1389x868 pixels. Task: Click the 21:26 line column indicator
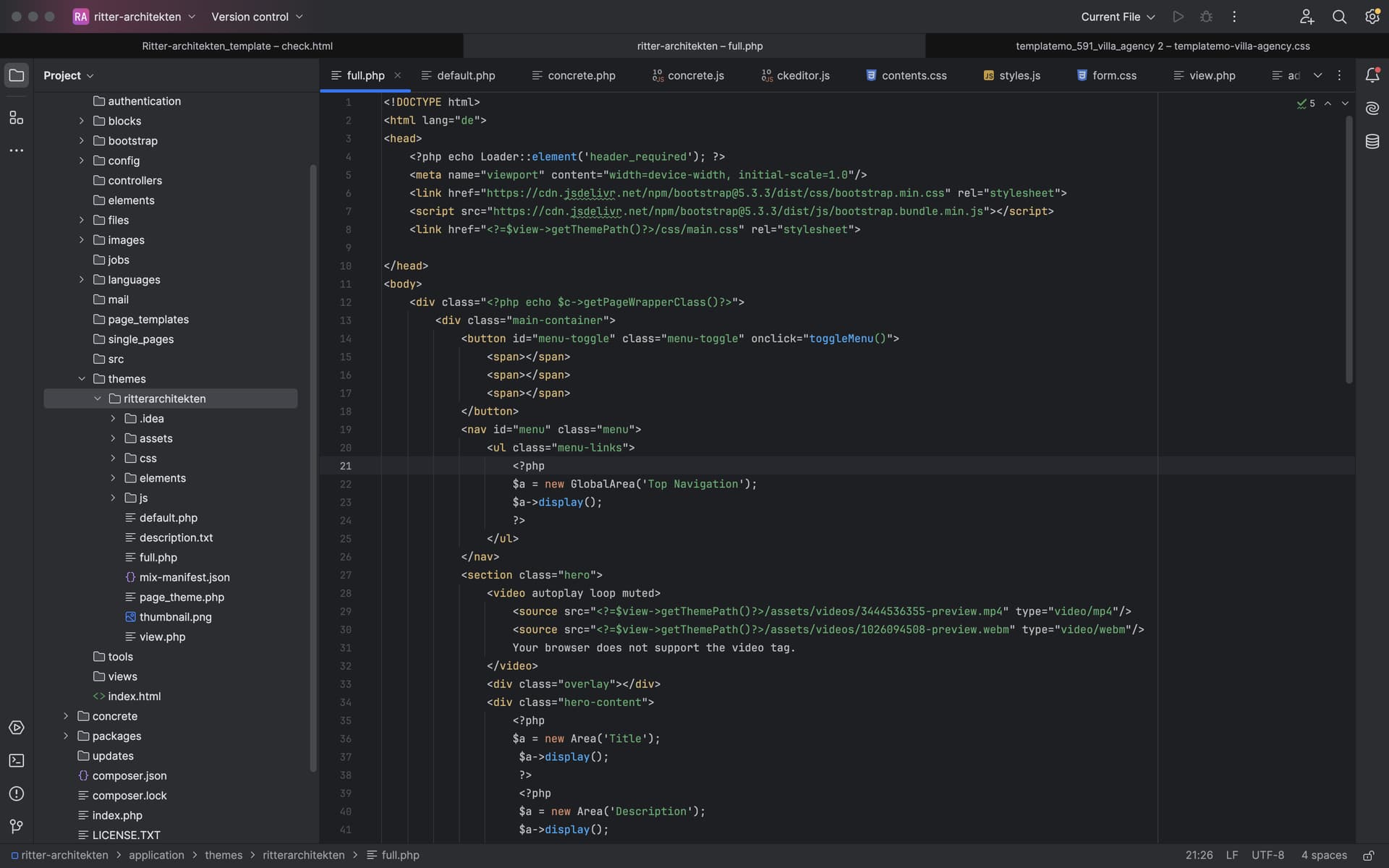(x=1199, y=855)
